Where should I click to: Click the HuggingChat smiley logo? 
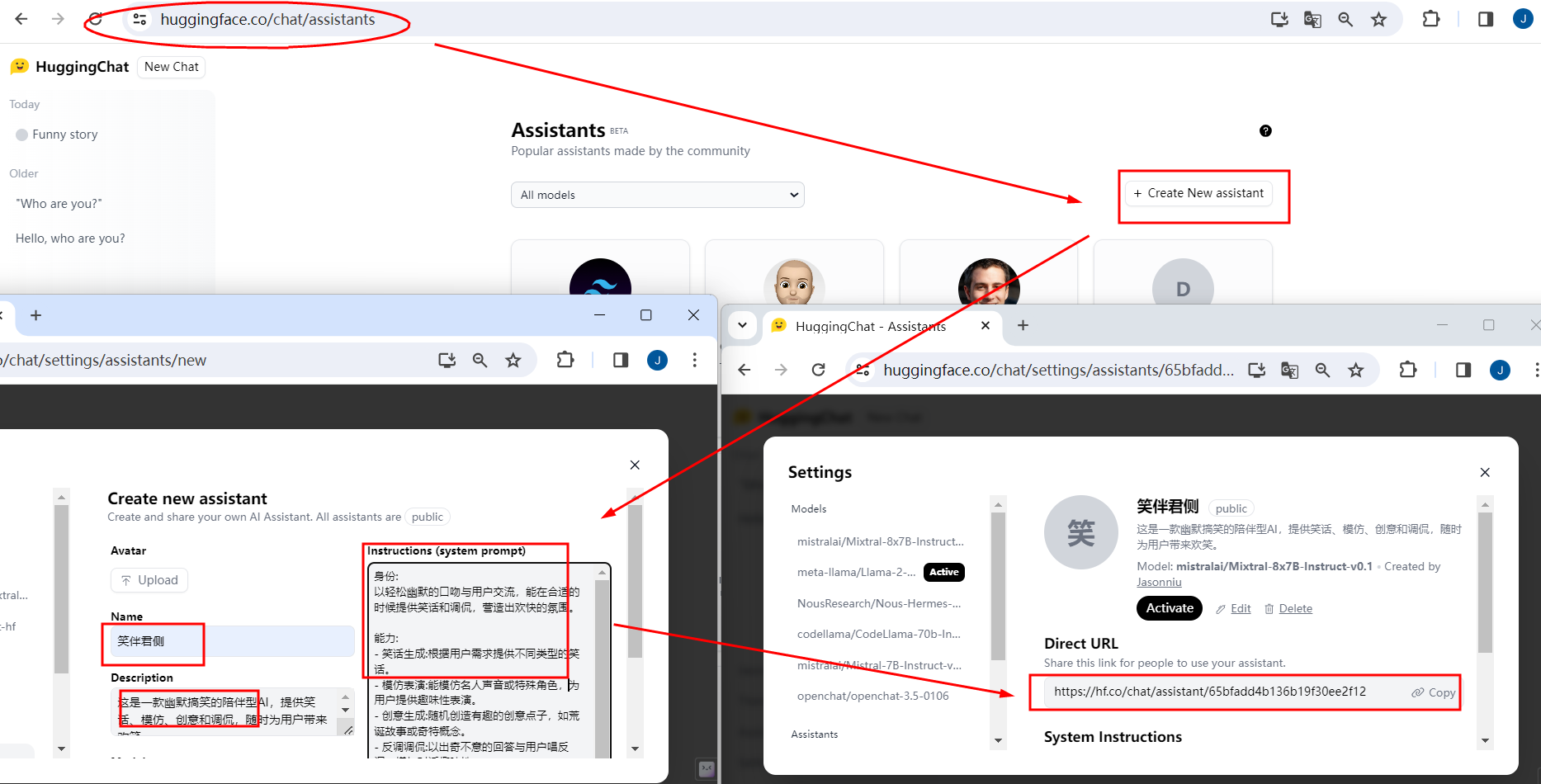click(19, 66)
